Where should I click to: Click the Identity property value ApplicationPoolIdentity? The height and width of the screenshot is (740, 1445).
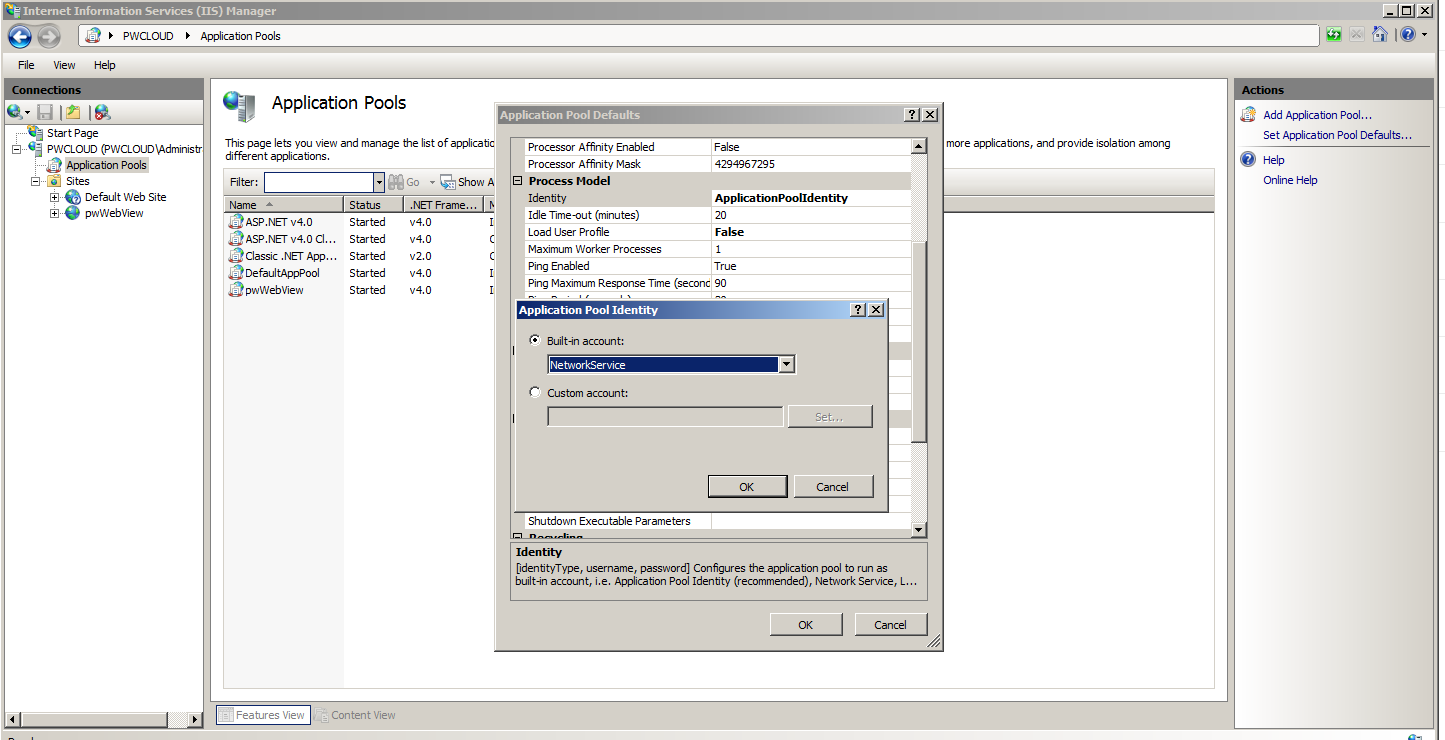781,198
